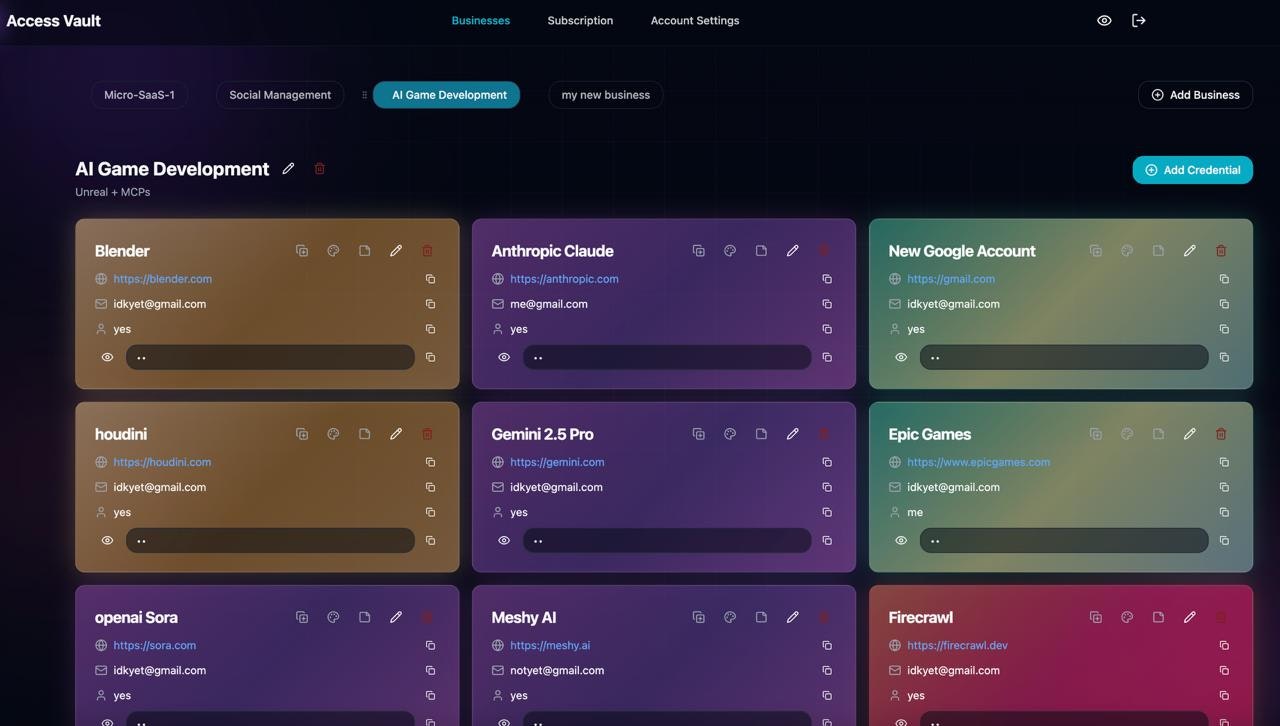Duplicate the Blender credential card
The width and height of the screenshot is (1280, 726).
point(302,251)
